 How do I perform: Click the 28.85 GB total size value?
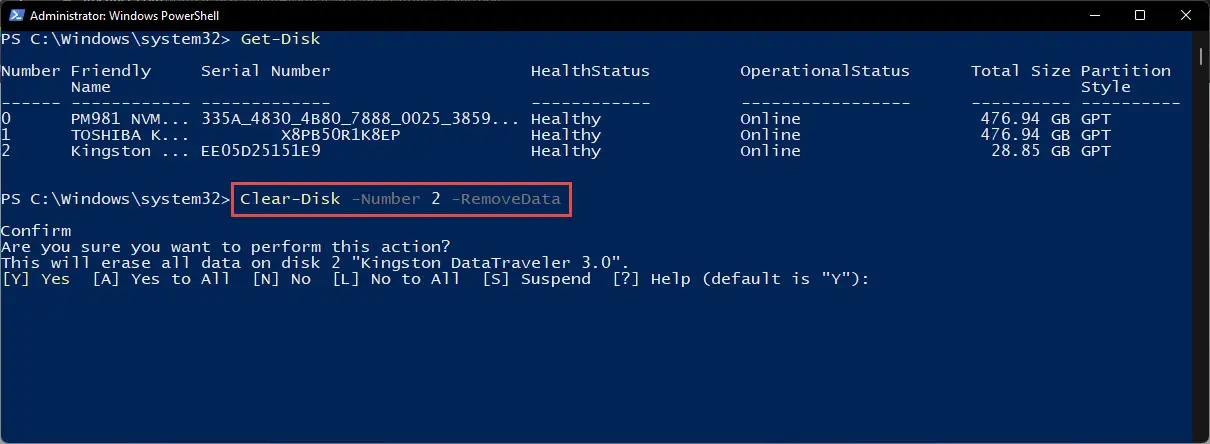pyautogui.click(x=1026, y=151)
